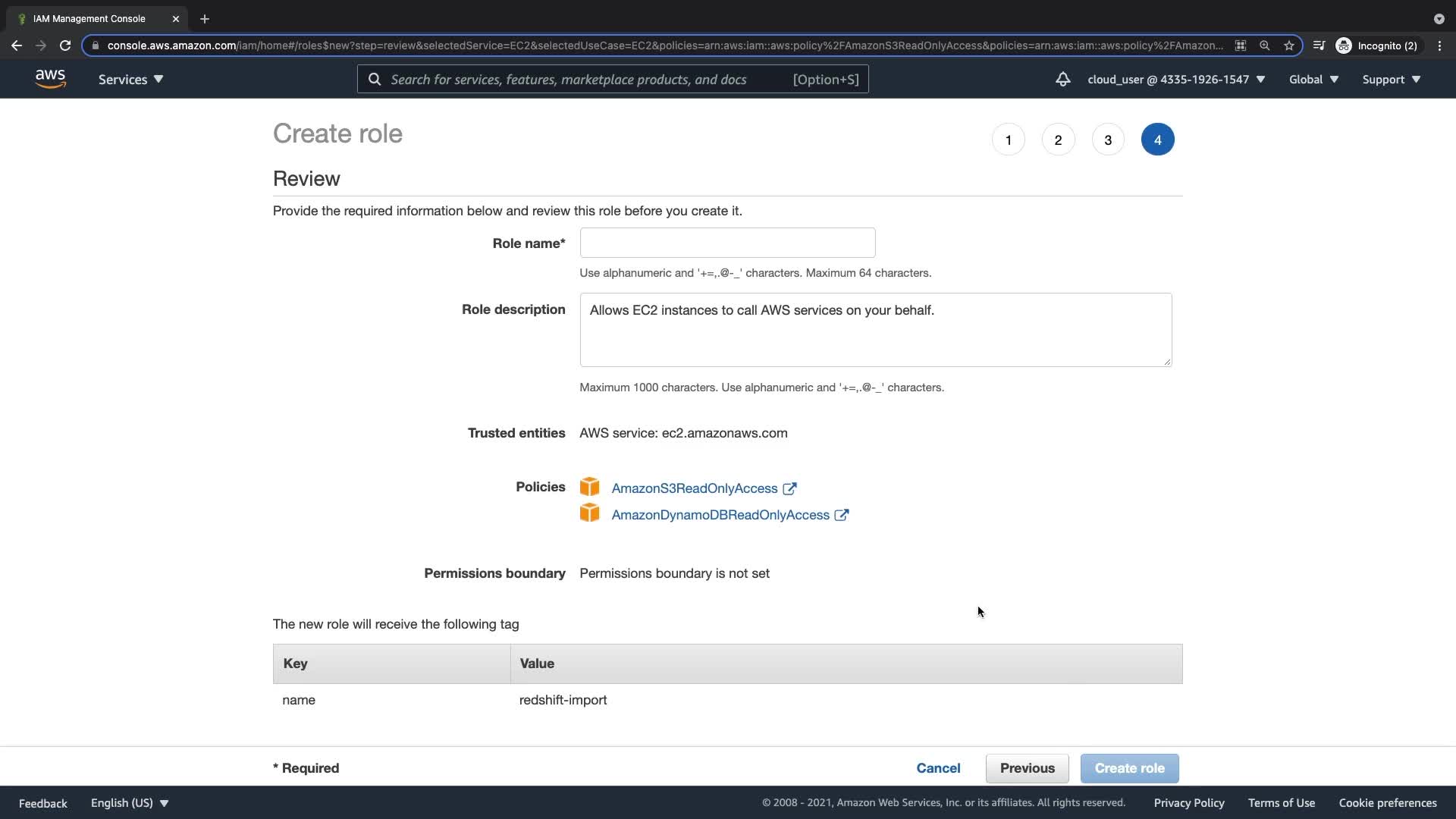This screenshot has width=1456, height=819.
Task: Click the zoom magnifier icon in address bar
Action: tap(1264, 45)
